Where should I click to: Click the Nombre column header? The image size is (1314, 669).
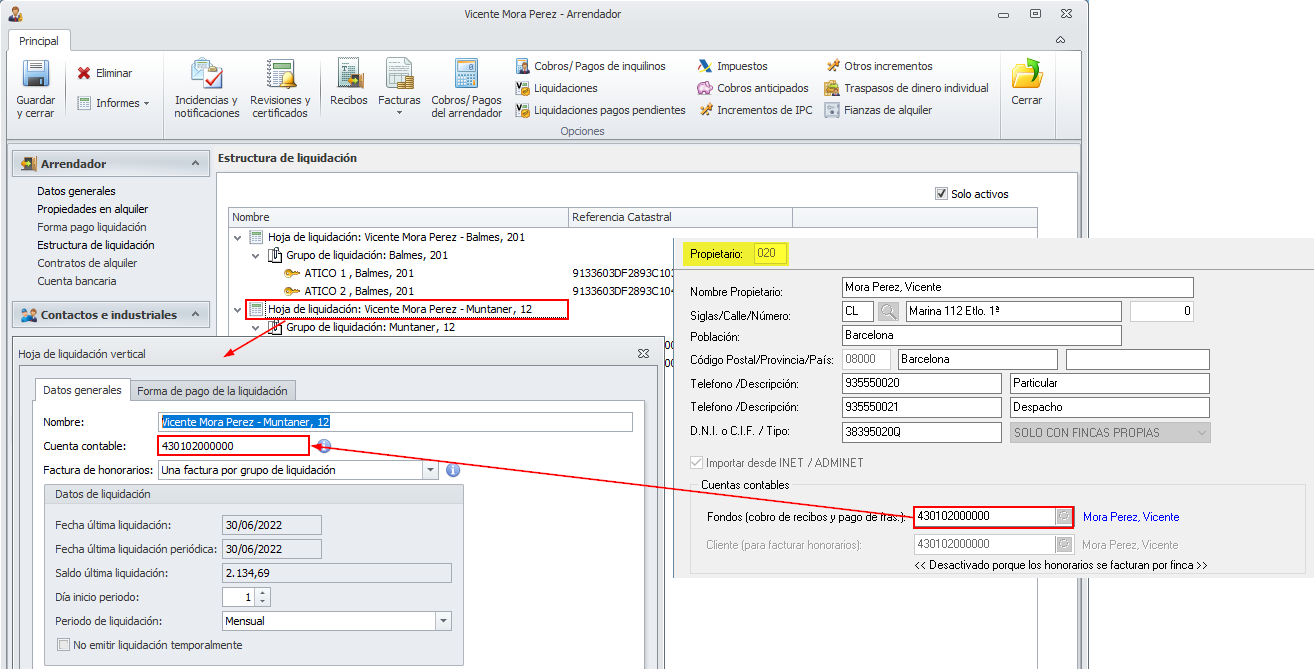point(398,217)
